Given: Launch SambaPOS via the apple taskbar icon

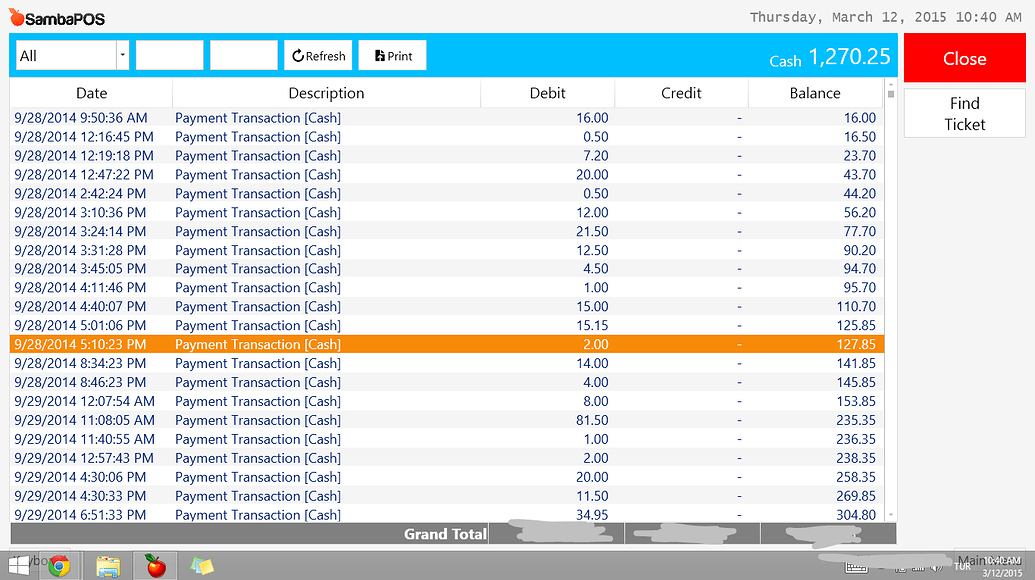Looking at the screenshot, I should pos(155,566).
